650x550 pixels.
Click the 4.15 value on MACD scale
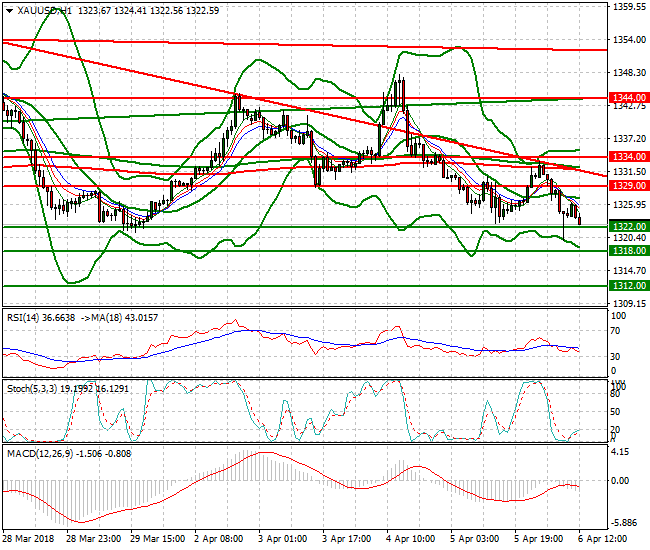(x=620, y=452)
